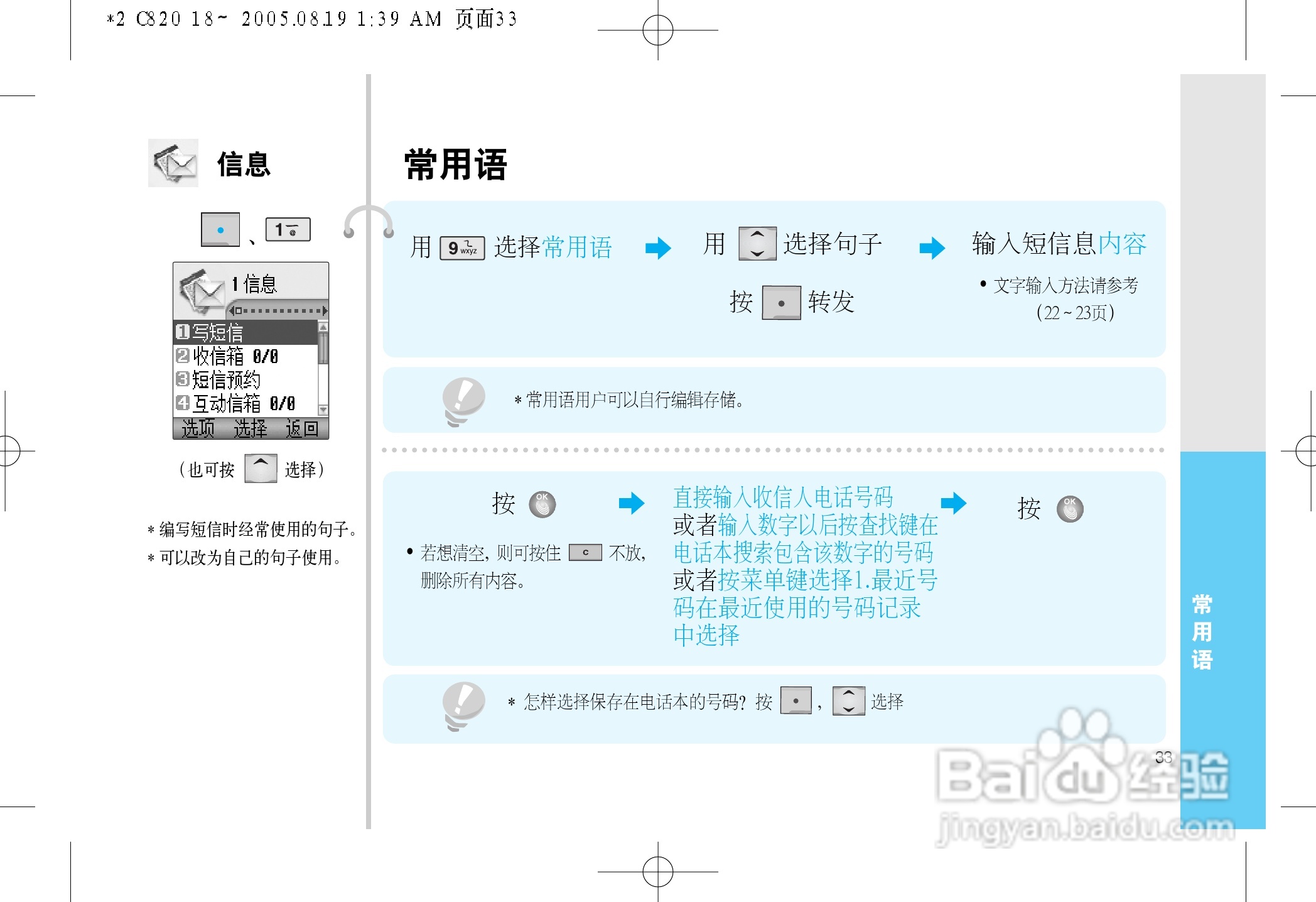Click the C clear key icon
The height and width of the screenshot is (902, 1316).
point(585,553)
